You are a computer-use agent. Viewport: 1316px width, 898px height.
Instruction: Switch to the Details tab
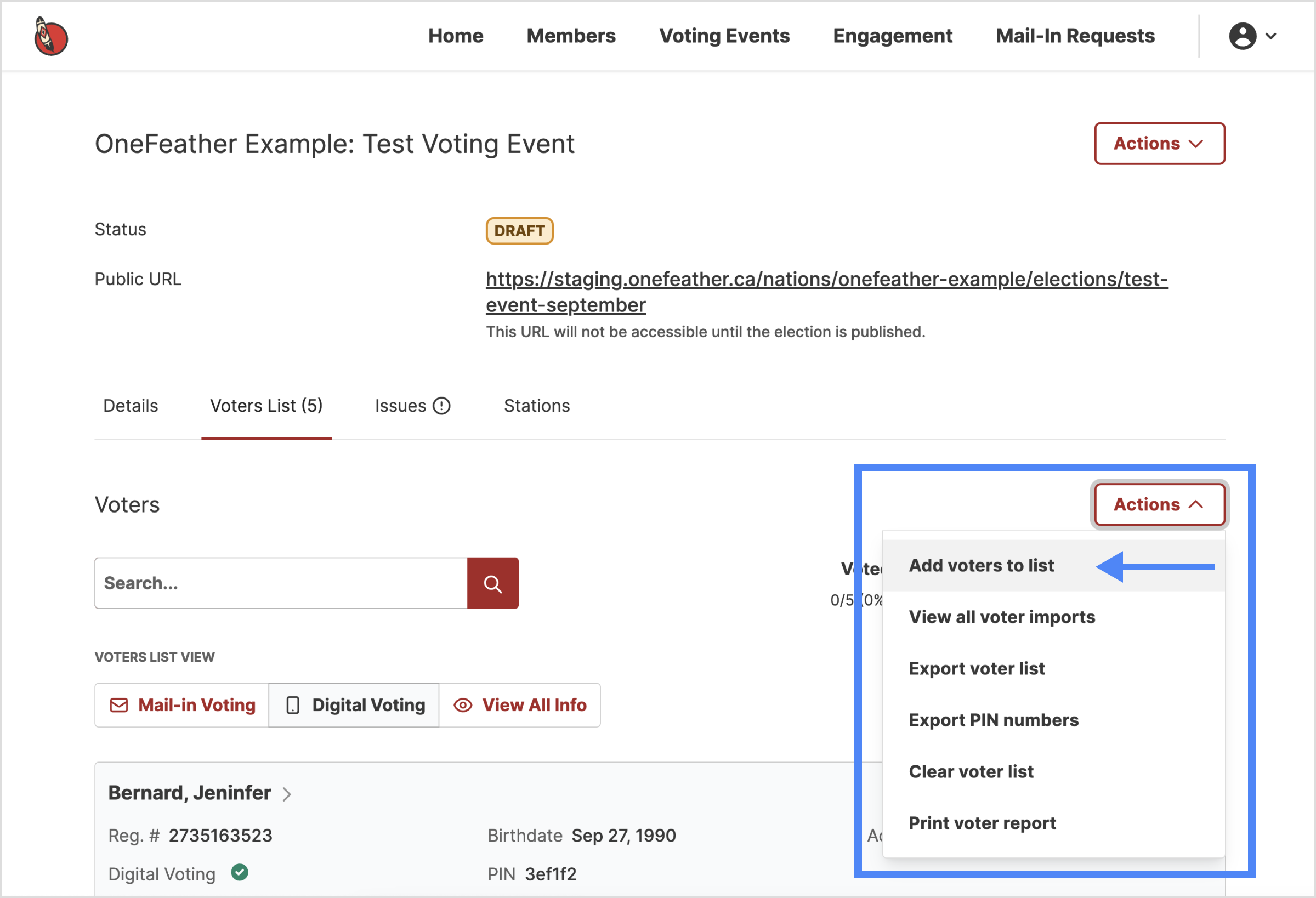[131, 406]
